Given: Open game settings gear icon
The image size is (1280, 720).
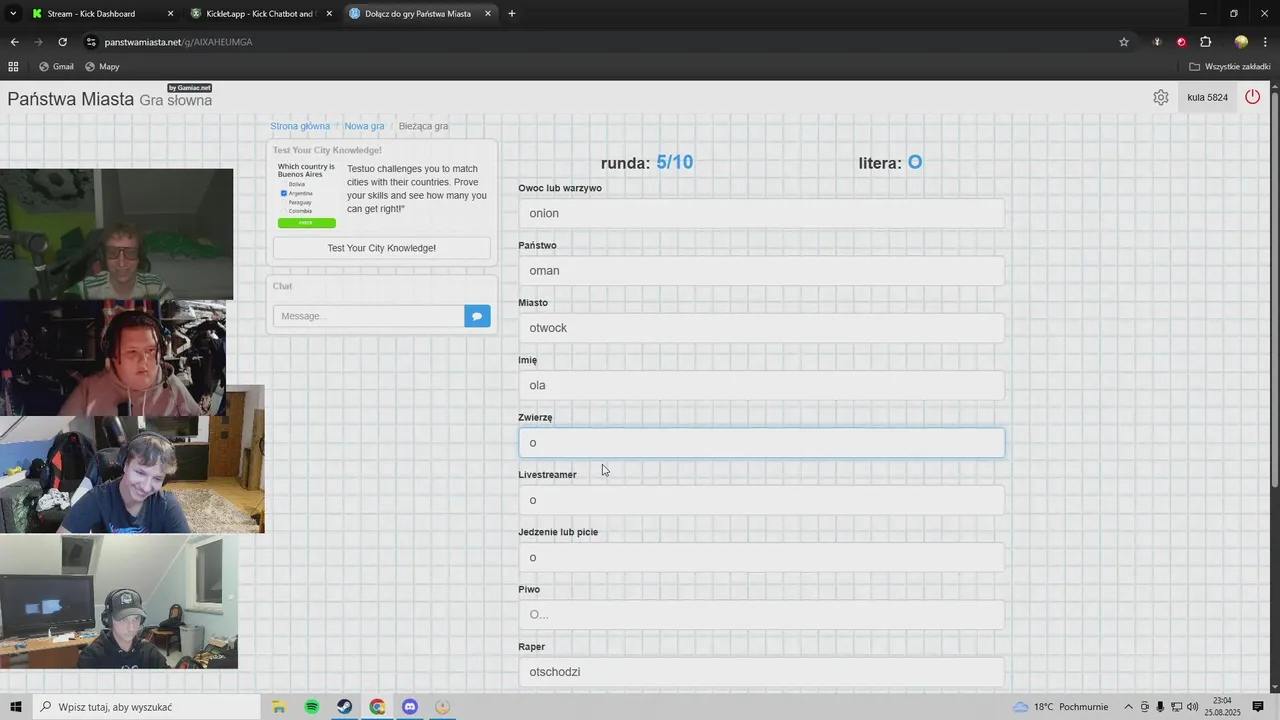Looking at the screenshot, I should click(x=1160, y=97).
